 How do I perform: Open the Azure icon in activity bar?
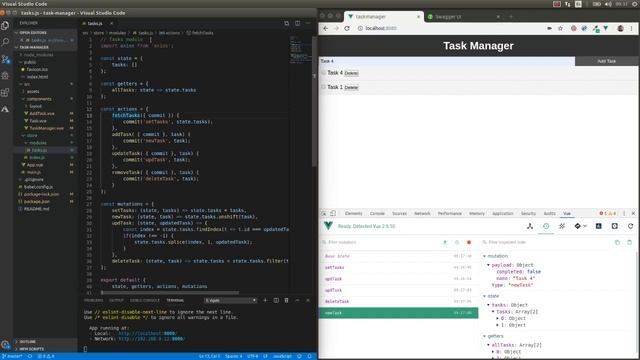5,109
